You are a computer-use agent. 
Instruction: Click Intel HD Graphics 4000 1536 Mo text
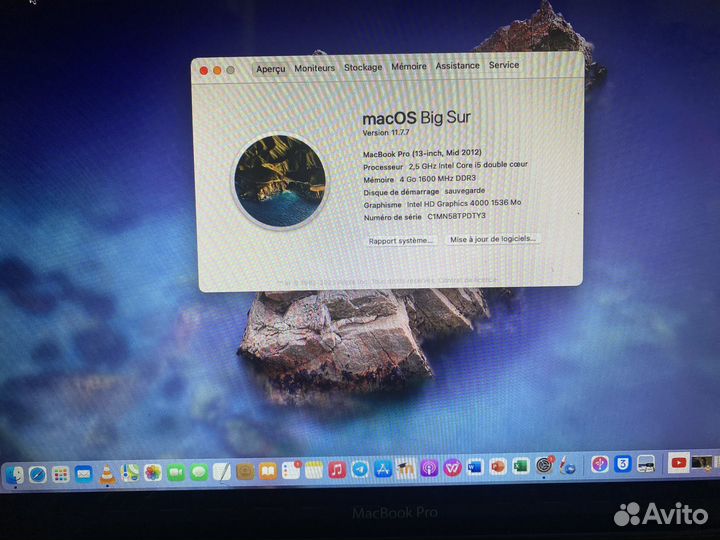(x=464, y=203)
